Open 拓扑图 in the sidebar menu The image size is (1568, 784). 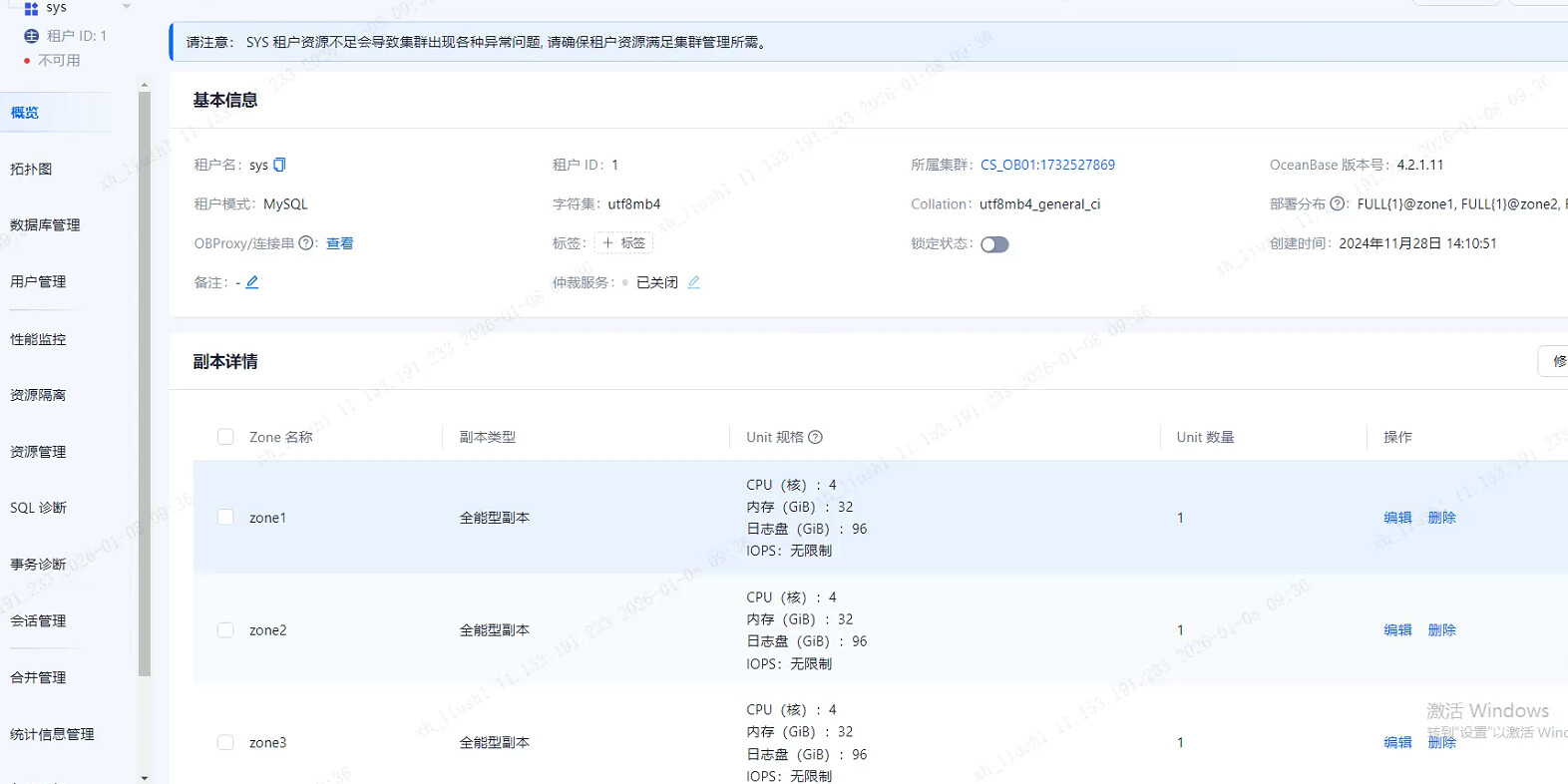coord(32,170)
